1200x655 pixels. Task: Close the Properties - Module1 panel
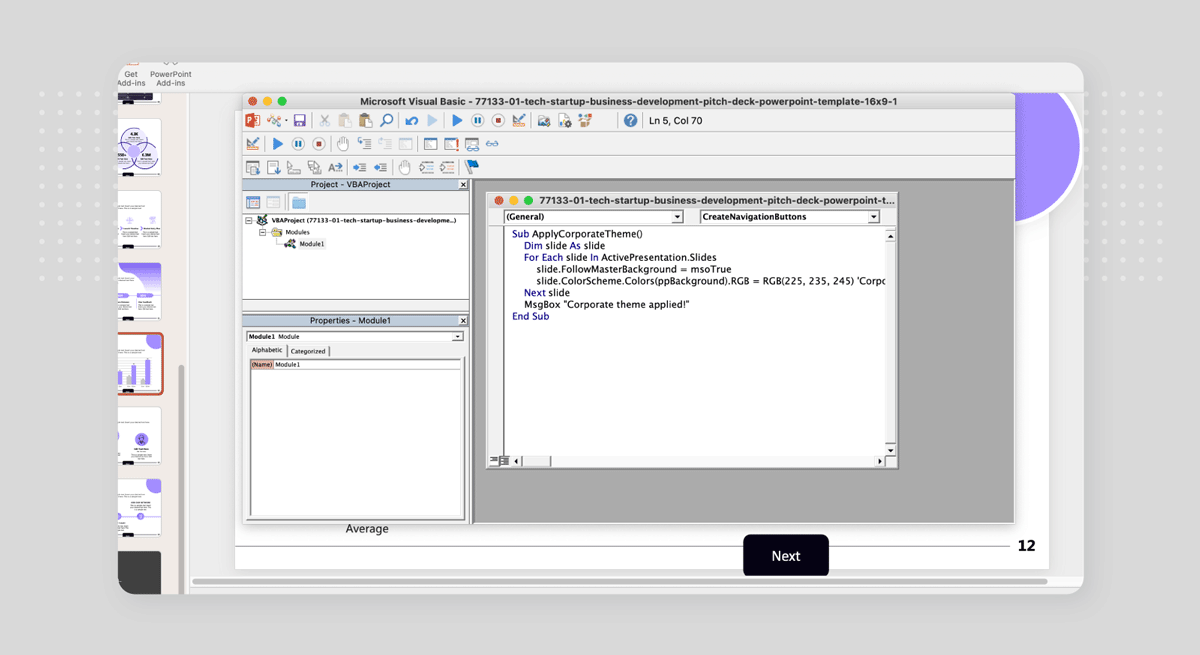(463, 321)
